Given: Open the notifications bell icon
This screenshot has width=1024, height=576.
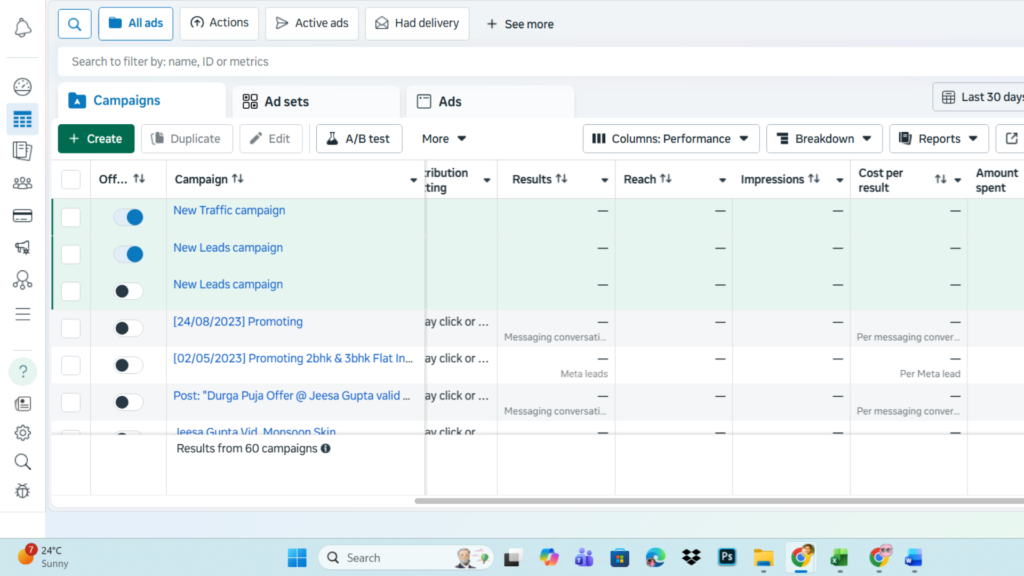Looking at the screenshot, I should (22, 28).
